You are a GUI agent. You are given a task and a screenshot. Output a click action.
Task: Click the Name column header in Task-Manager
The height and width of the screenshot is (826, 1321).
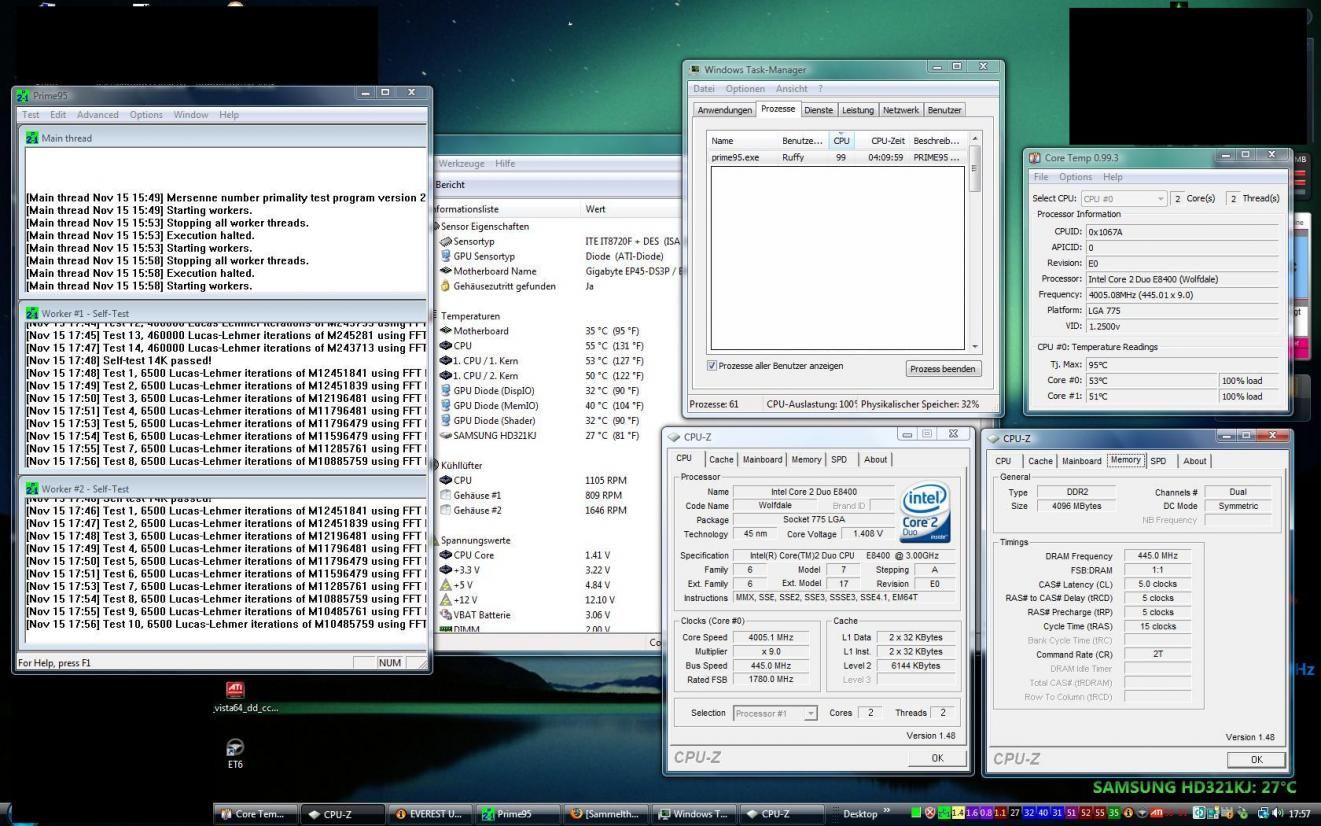click(x=742, y=141)
